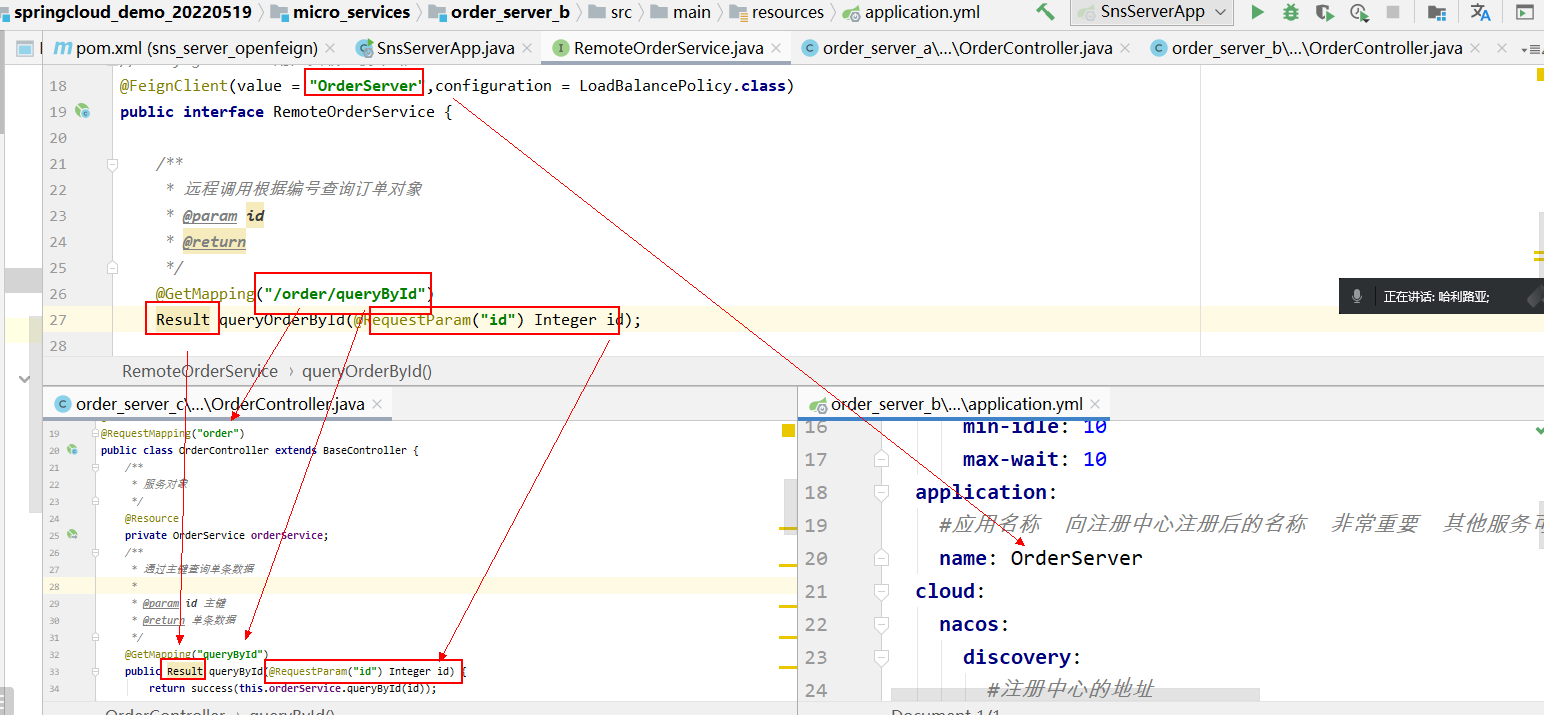This screenshot has width=1544, height=715.
Task: Close the order_server_b OrderController.java tab
Action: (1475, 48)
